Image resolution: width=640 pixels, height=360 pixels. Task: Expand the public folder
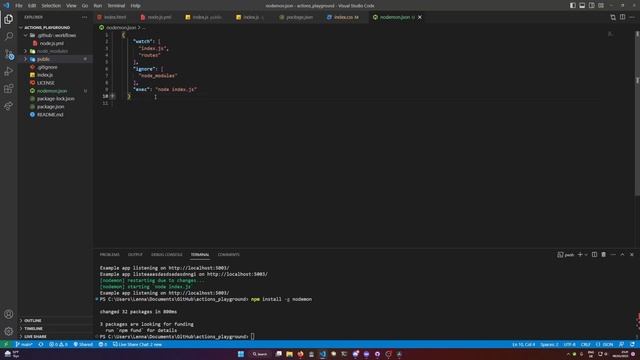[55, 59]
